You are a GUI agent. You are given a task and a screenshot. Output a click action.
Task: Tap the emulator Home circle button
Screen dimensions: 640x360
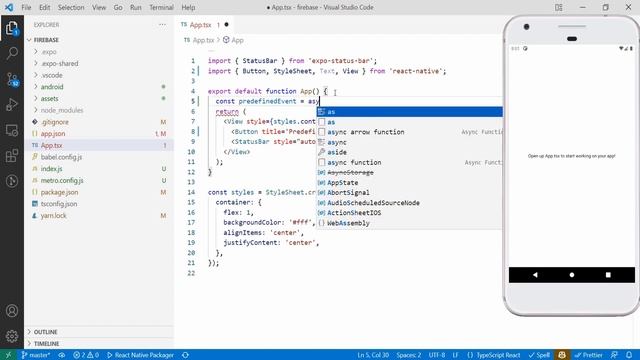click(x=571, y=275)
